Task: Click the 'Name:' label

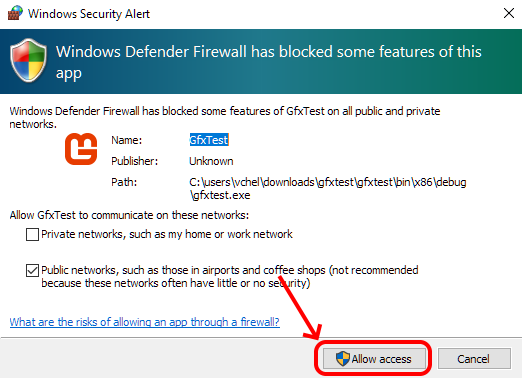Action: coord(127,140)
